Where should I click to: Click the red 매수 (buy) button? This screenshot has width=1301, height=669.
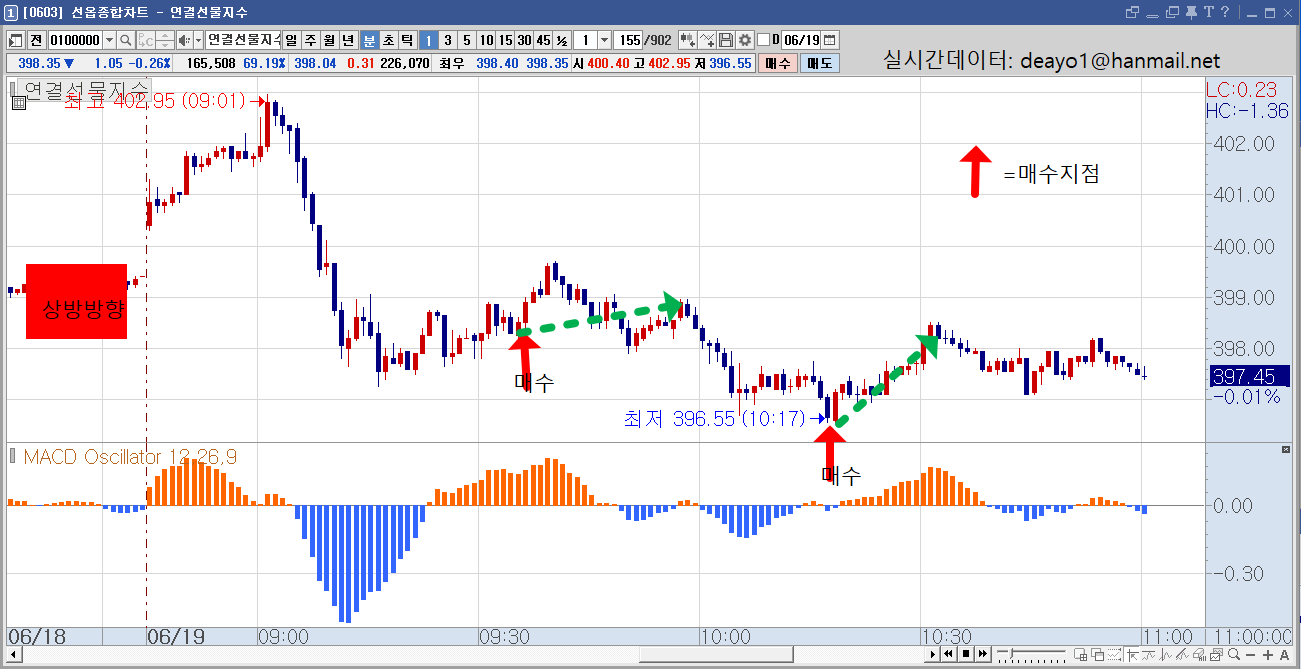(x=777, y=63)
